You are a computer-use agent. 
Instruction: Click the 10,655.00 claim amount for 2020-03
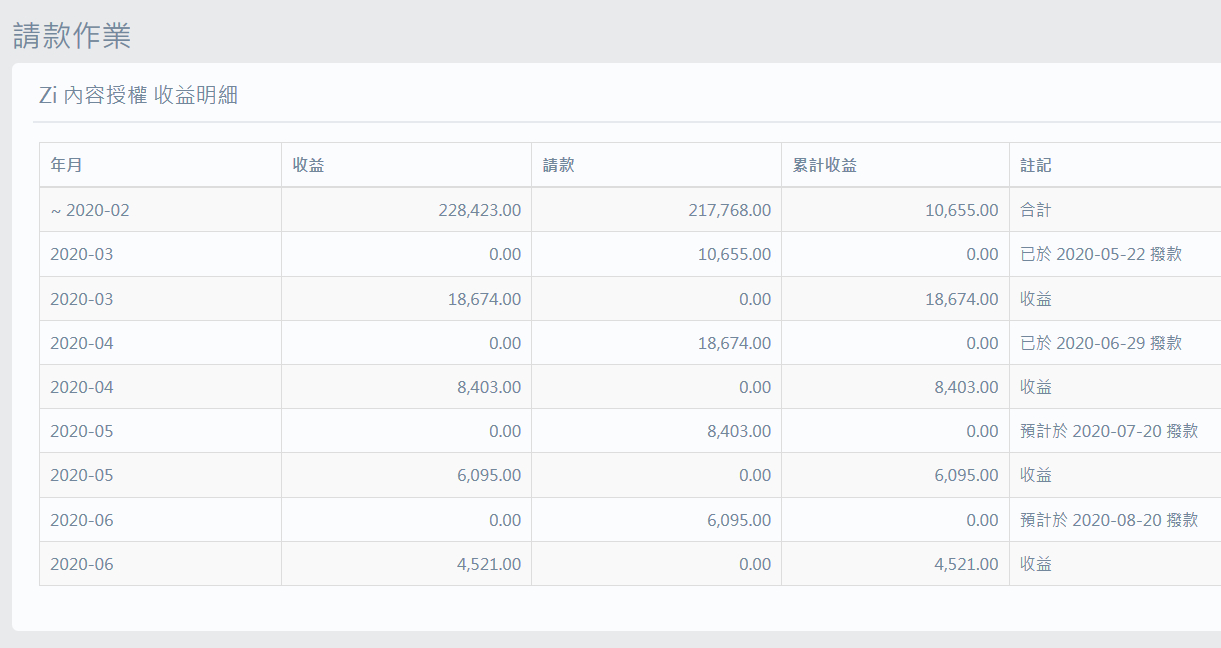734,254
